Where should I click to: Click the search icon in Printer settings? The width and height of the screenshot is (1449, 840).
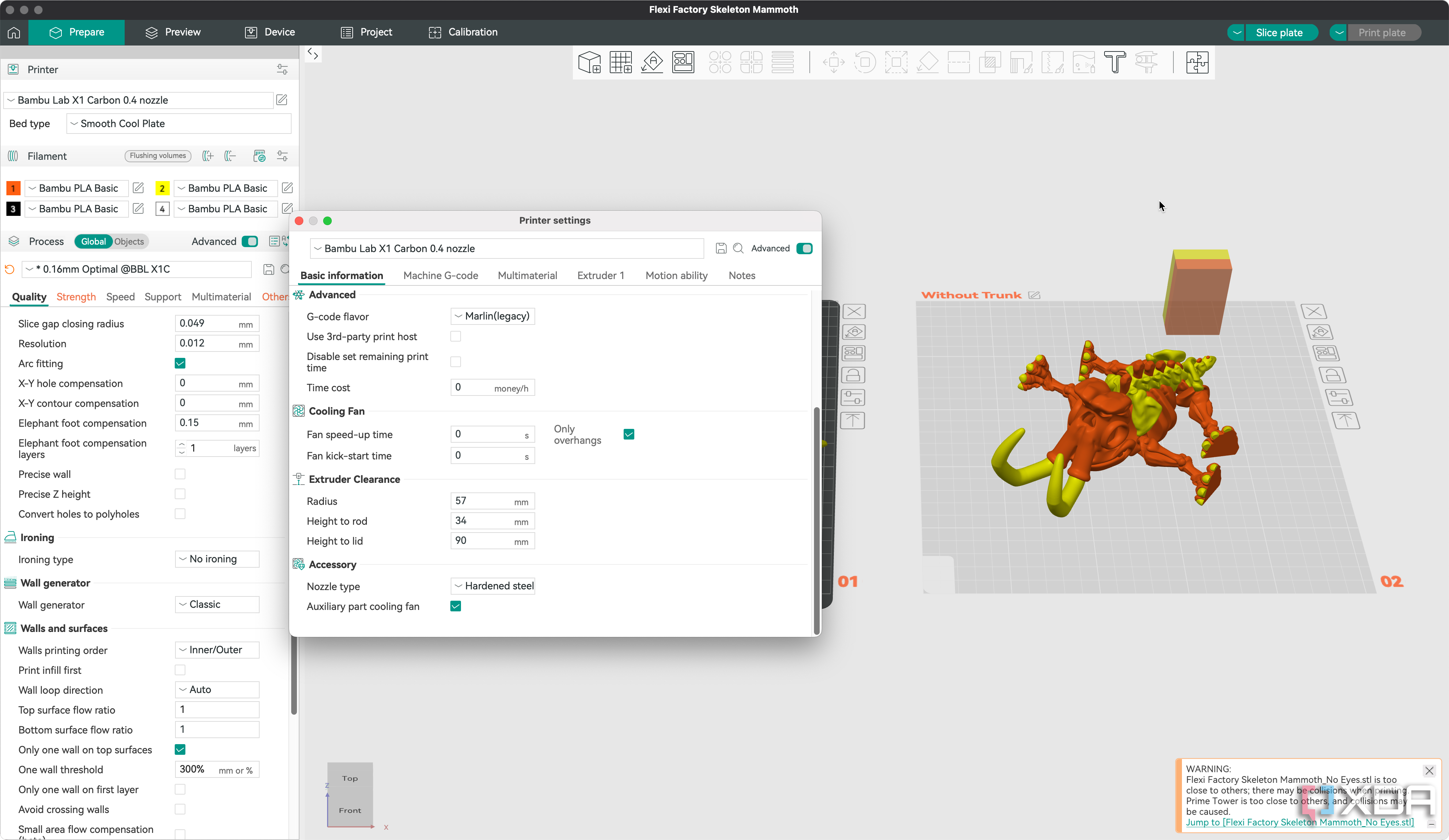click(x=739, y=249)
